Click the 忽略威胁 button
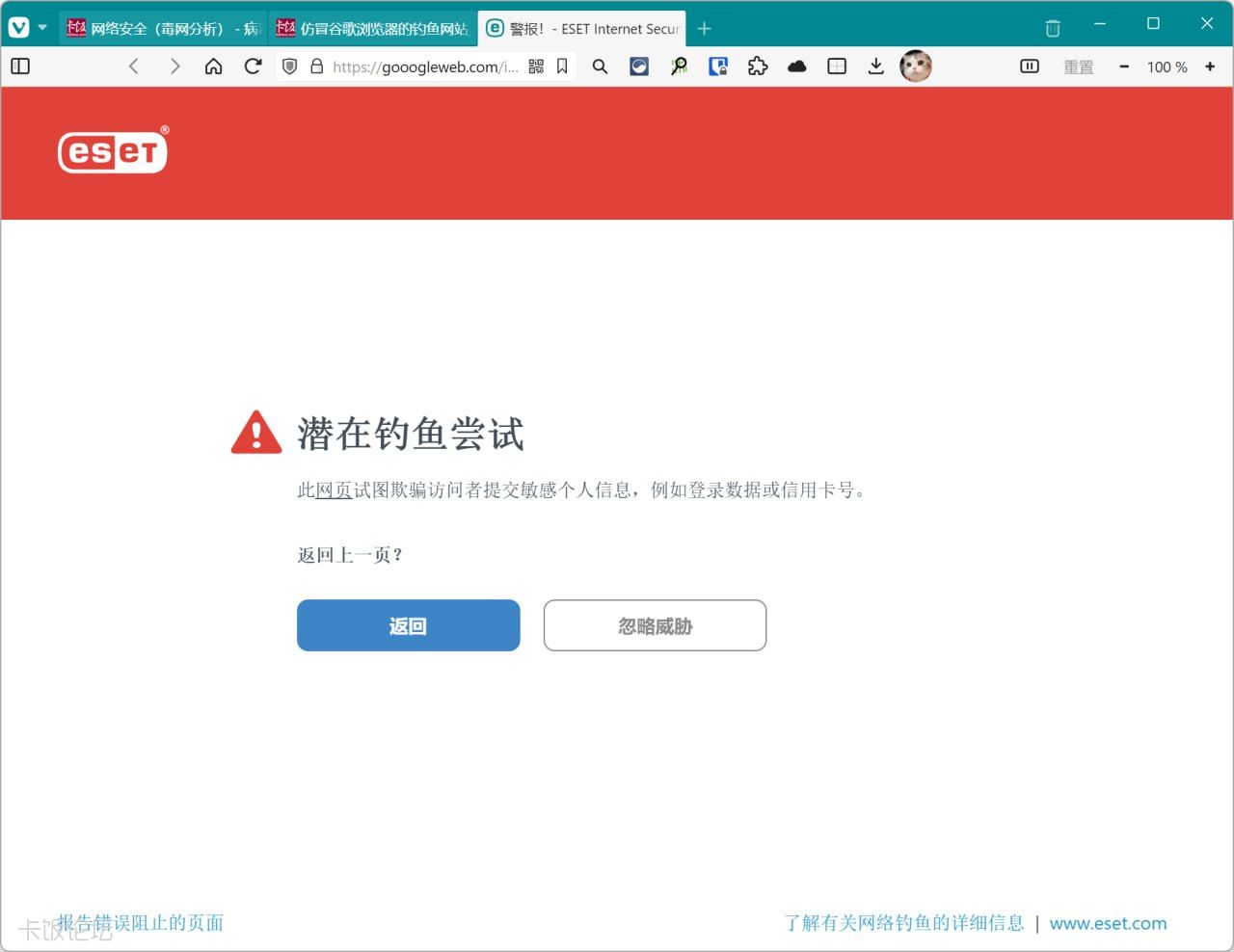 tap(656, 625)
